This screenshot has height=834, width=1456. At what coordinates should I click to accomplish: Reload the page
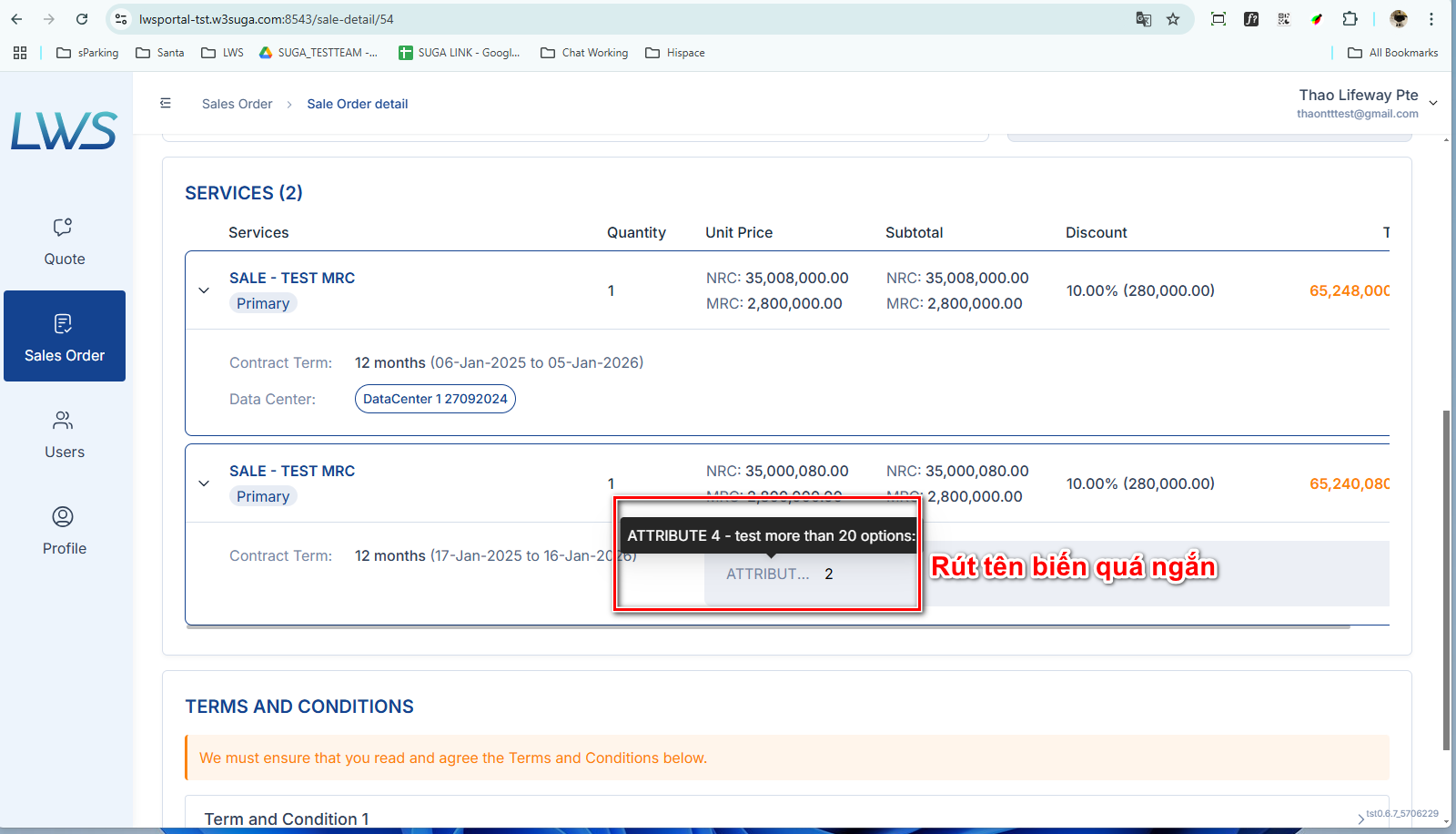coord(82,19)
